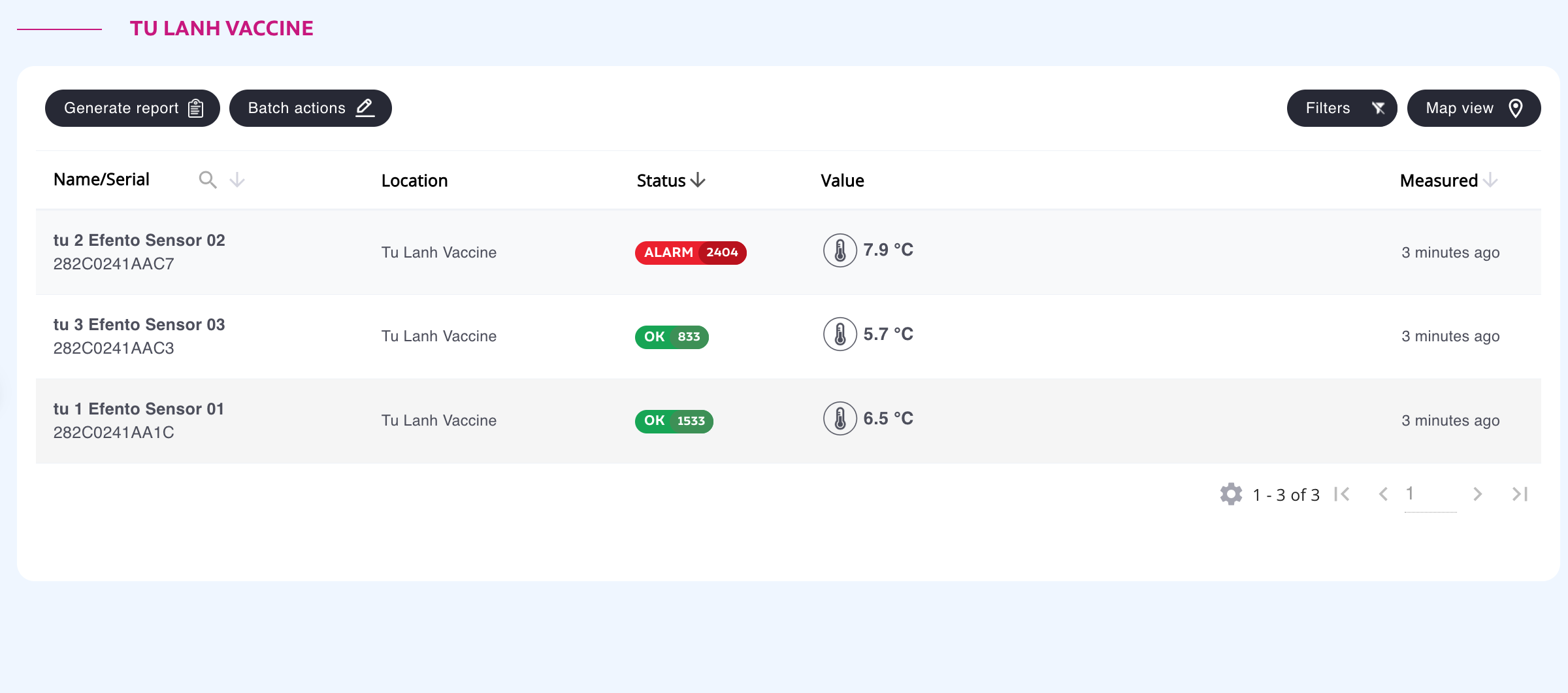Toggle sort on the Measured column
This screenshot has width=1568, height=693.
[x=1490, y=180]
